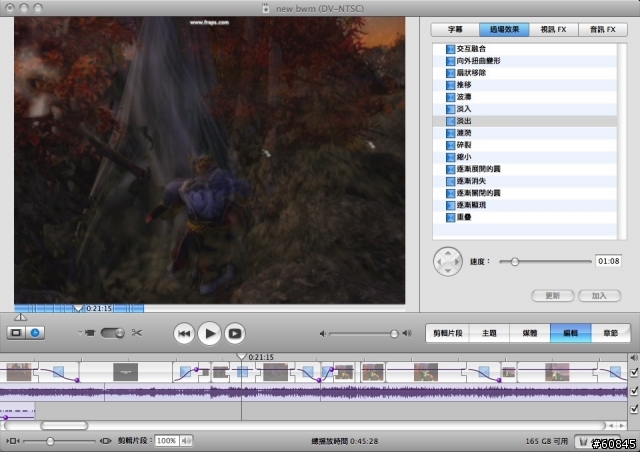The width and height of the screenshot is (640, 452).
Task: Play the movie
Action: coord(210,334)
